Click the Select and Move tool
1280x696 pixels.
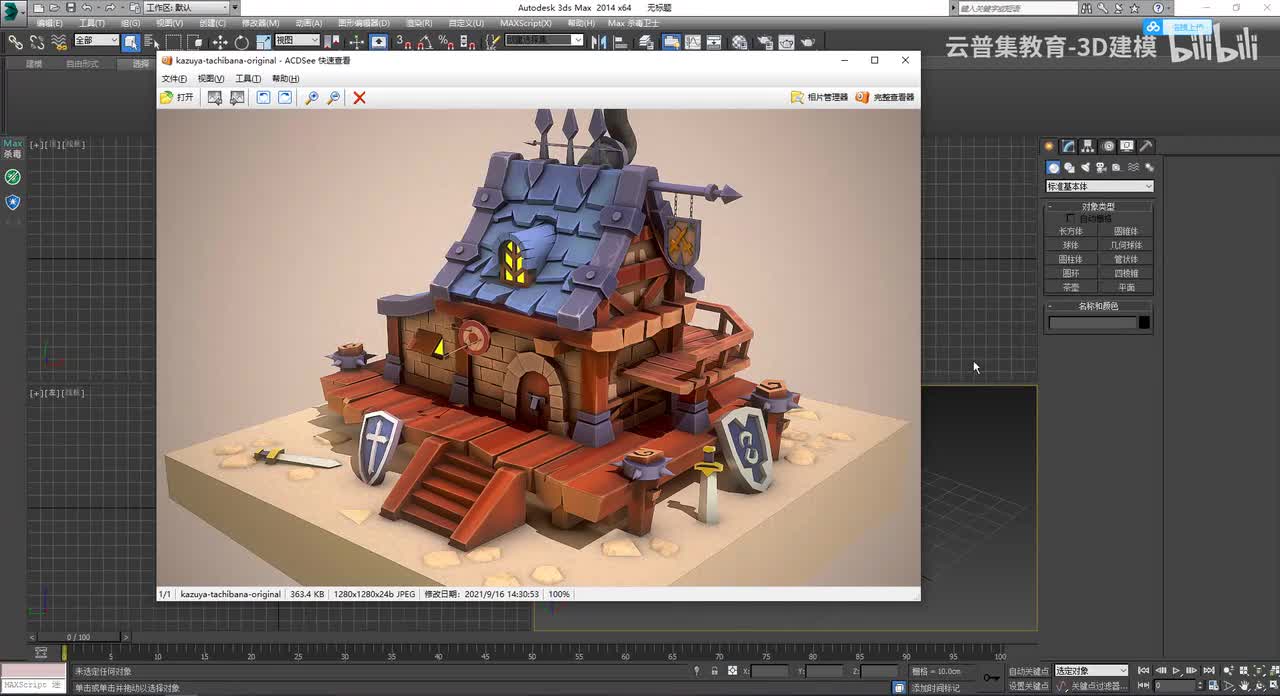220,42
